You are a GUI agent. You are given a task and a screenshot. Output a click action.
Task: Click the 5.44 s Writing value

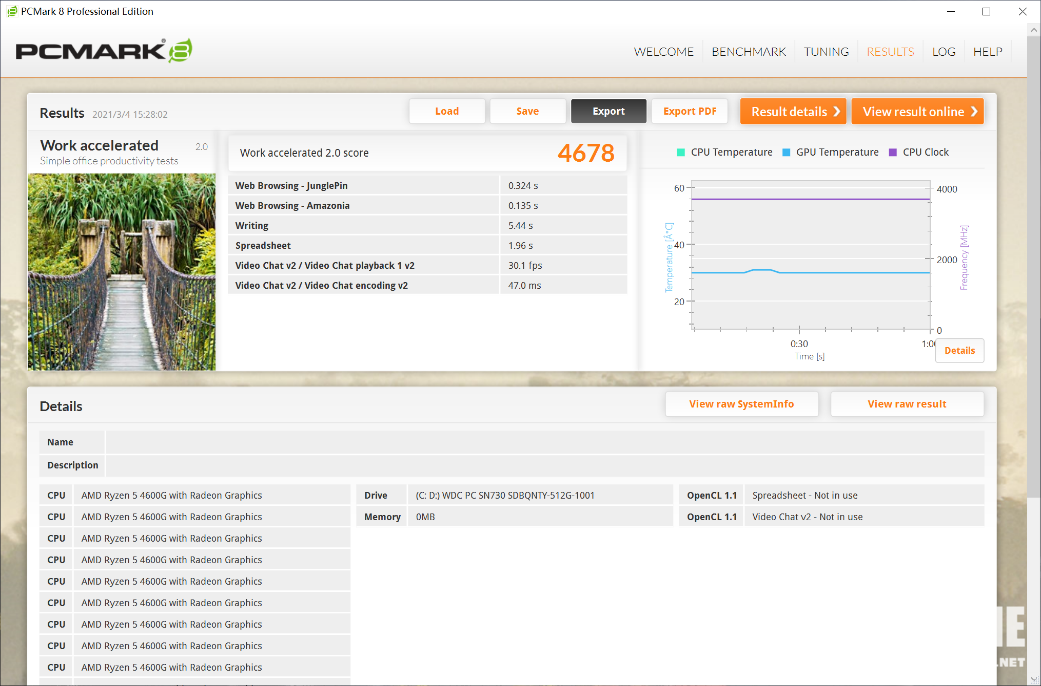pyautogui.click(x=520, y=226)
